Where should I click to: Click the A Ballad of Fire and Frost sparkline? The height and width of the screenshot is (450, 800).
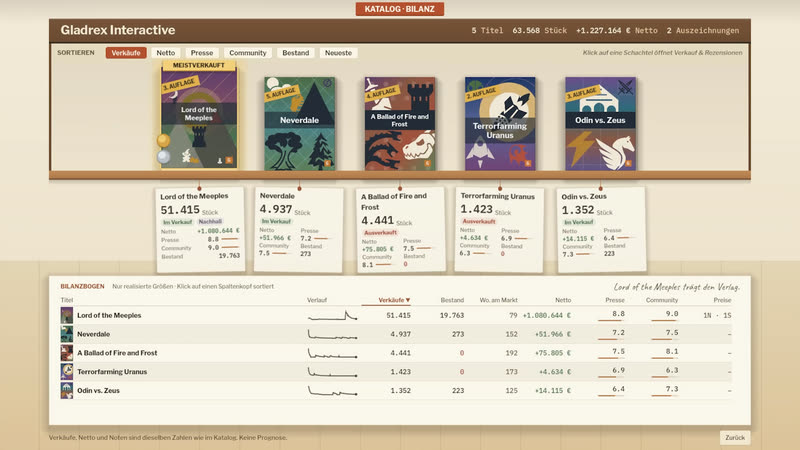pyautogui.click(x=332, y=353)
